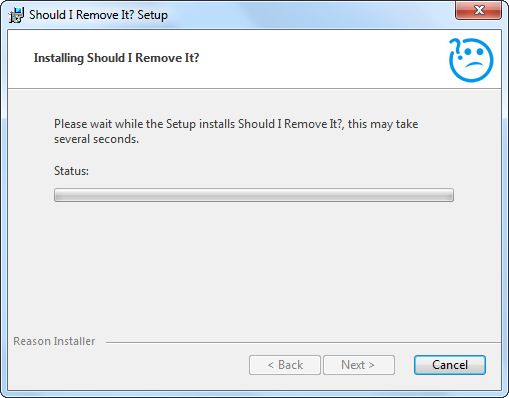Click the 'Should I Remove It? Setup' window title
Image resolution: width=509 pixels, height=398 pixels.
98,15
